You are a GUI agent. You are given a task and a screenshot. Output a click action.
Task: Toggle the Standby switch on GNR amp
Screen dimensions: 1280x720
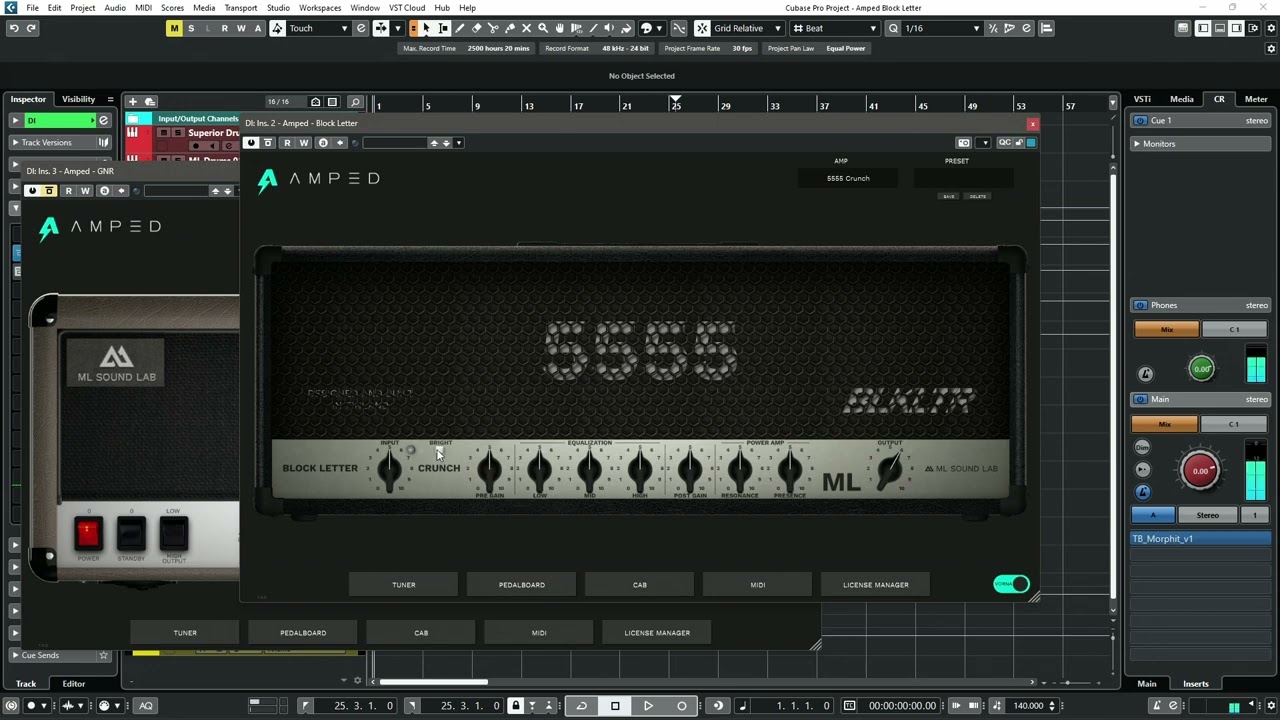point(131,532)
